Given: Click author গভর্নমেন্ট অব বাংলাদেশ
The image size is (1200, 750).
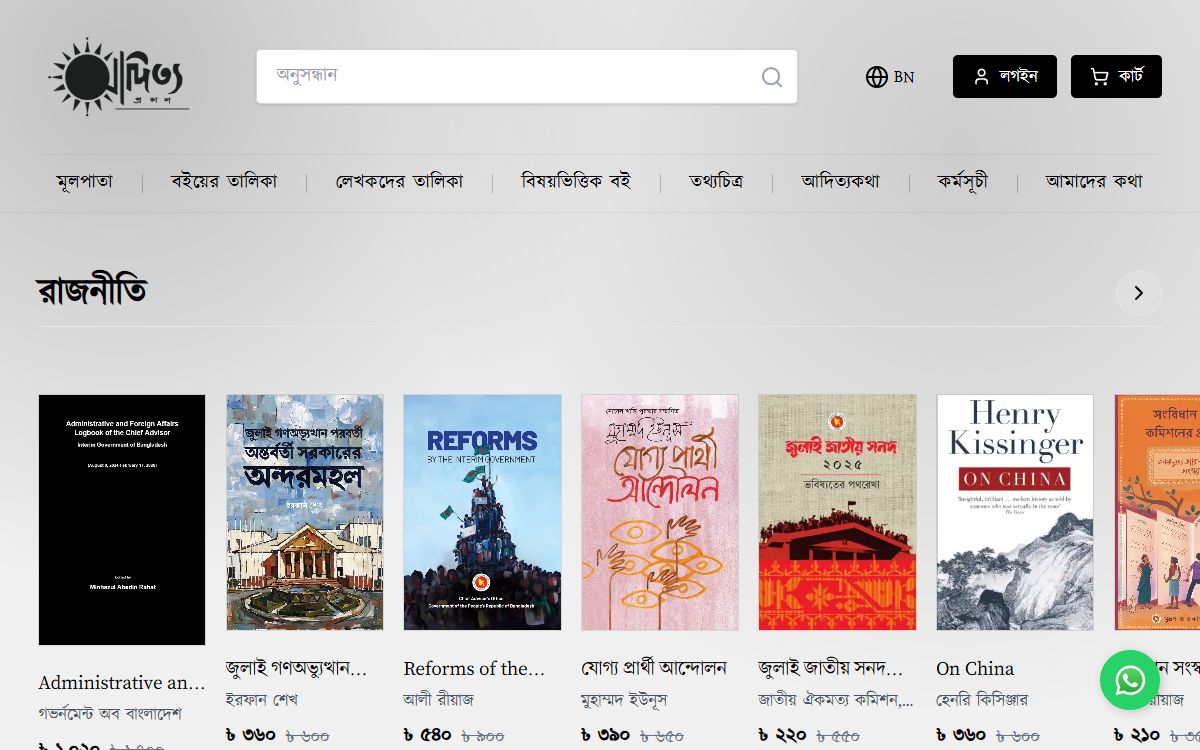Looking at the screenshot, I should click(110, 715).
